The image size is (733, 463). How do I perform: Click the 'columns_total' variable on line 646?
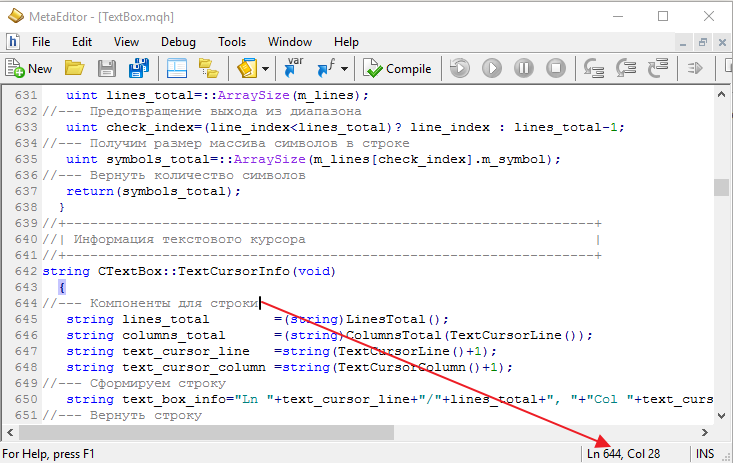coord(173,335)
